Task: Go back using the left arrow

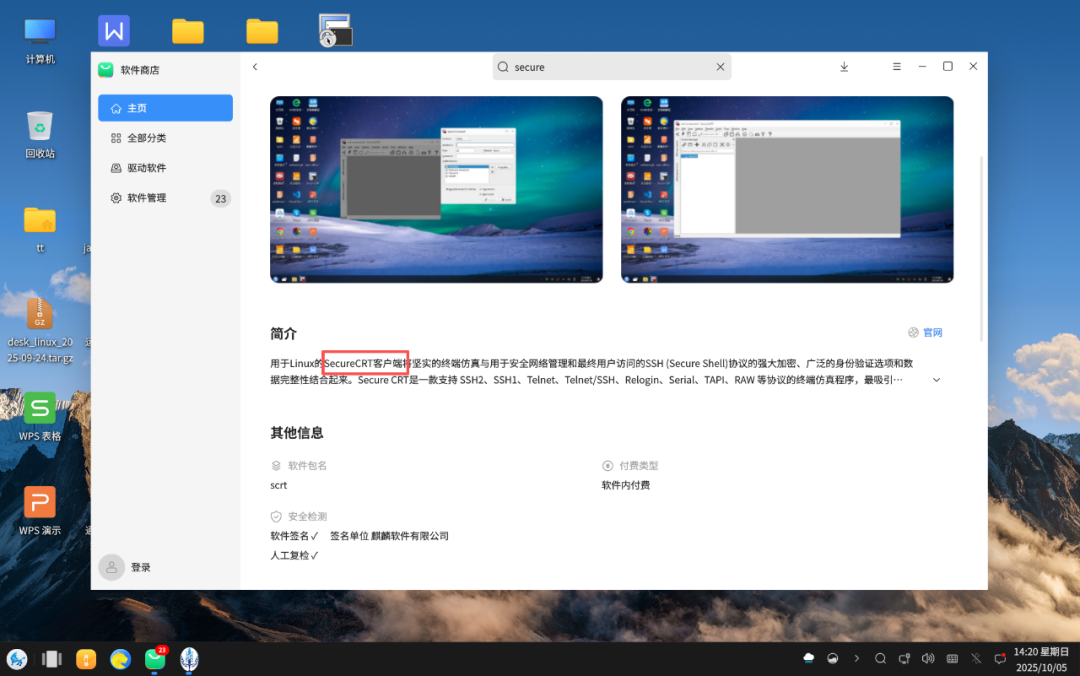Action: [x=255, y=67]
